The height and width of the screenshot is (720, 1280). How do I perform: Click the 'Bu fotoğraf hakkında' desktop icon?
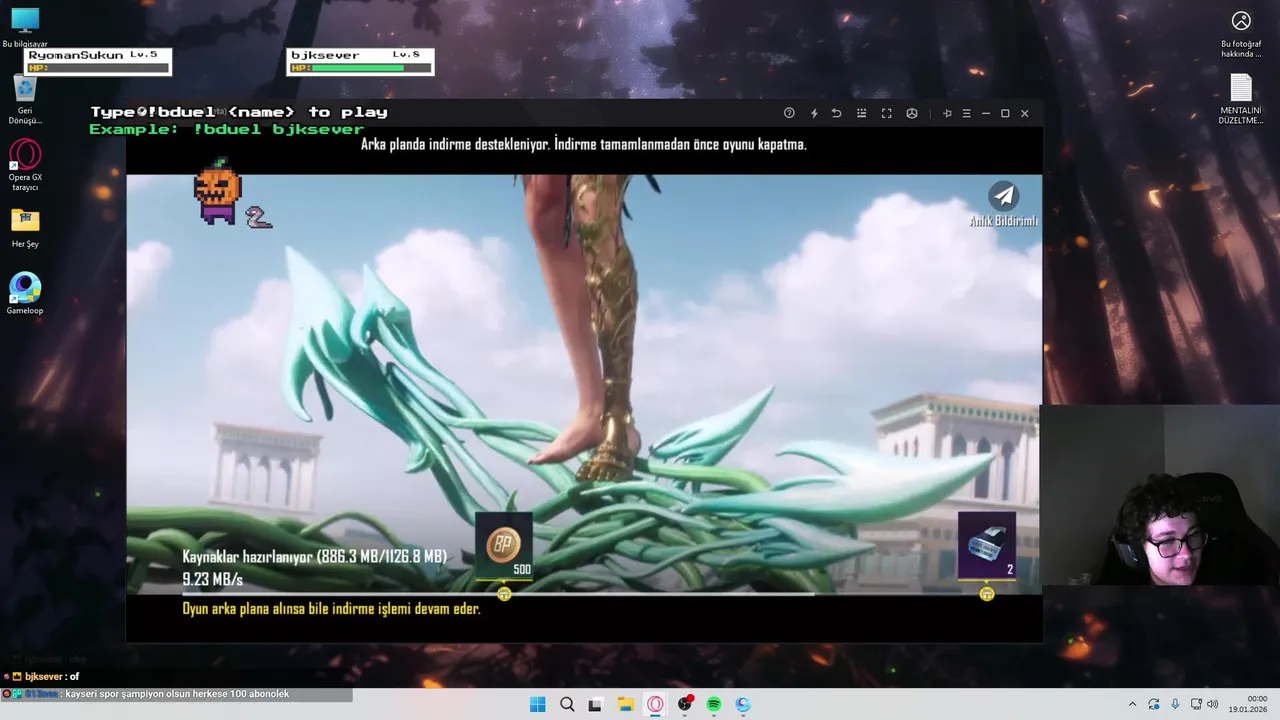click(x=1241, y=33)
